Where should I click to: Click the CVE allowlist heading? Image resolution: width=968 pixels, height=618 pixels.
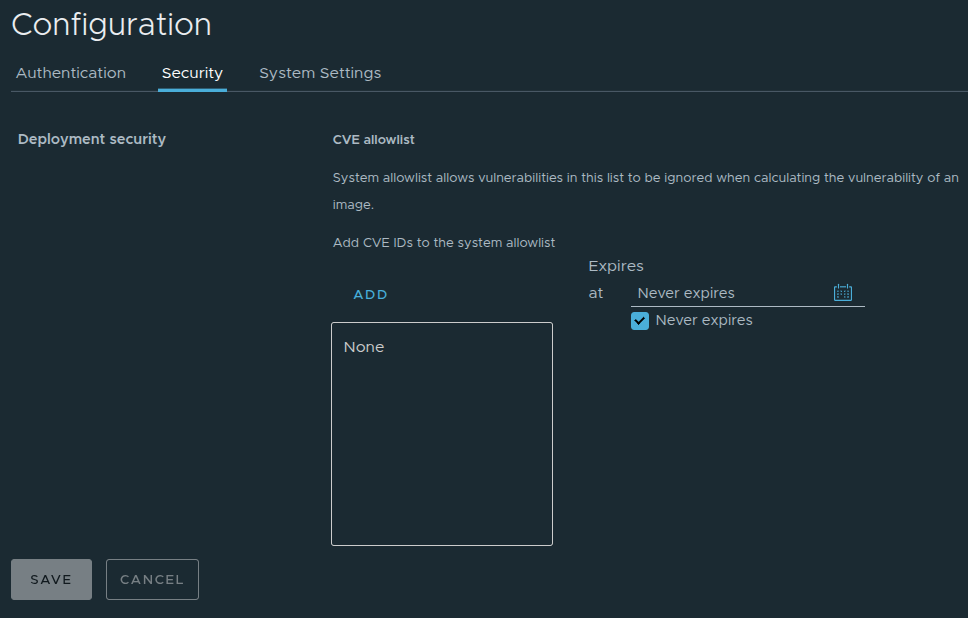tap(373, 140)
